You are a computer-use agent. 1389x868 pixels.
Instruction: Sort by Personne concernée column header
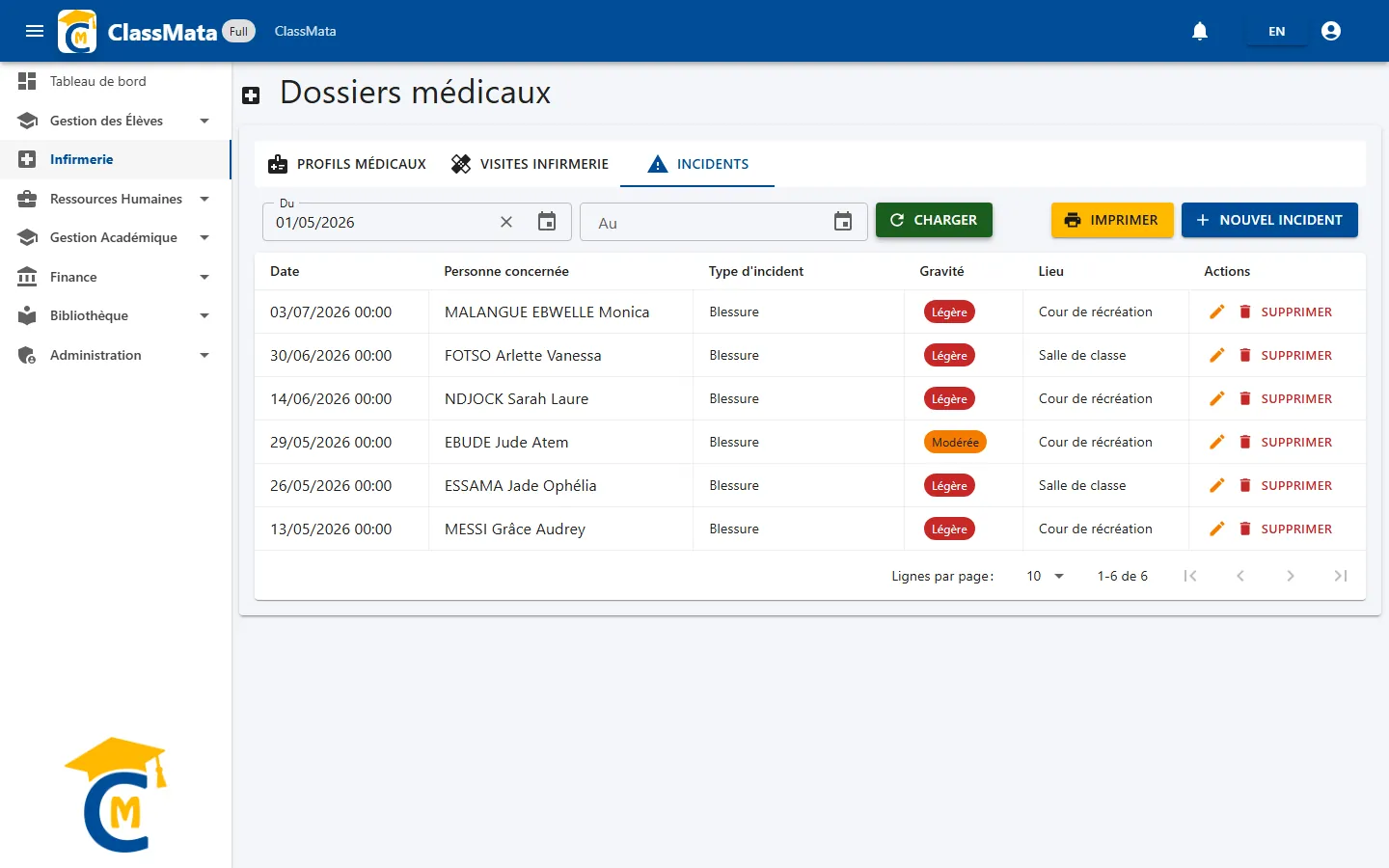coord(506,271)
